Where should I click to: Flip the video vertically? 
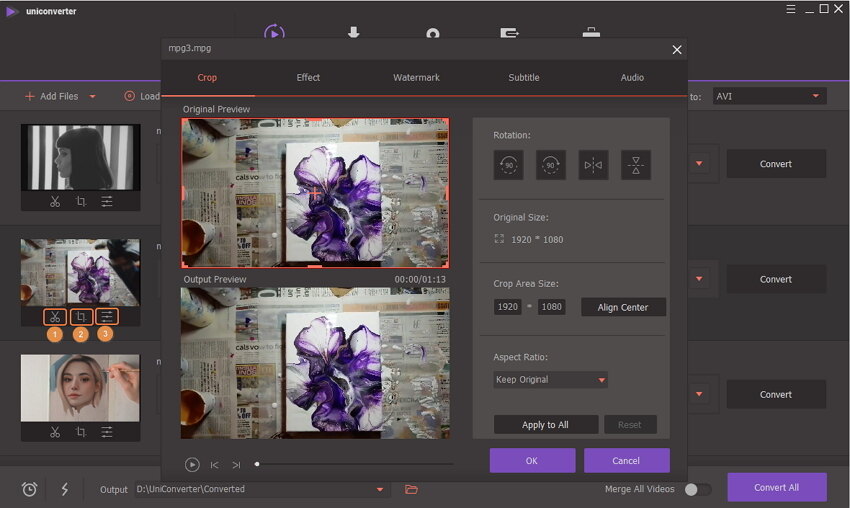pyautogui.click(x=636, y=165)
